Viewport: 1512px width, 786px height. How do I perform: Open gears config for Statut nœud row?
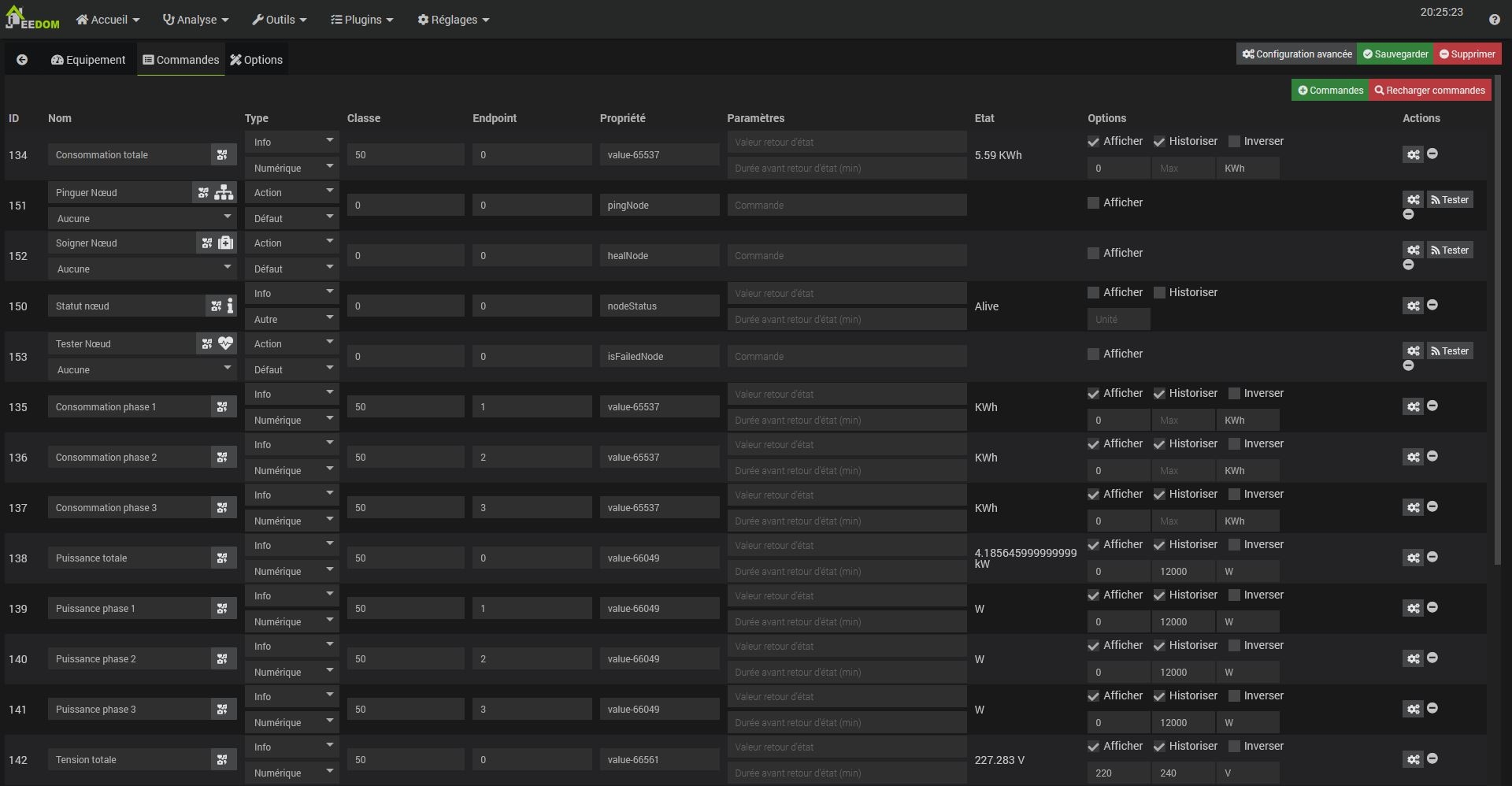click(x=1414, y=306)
